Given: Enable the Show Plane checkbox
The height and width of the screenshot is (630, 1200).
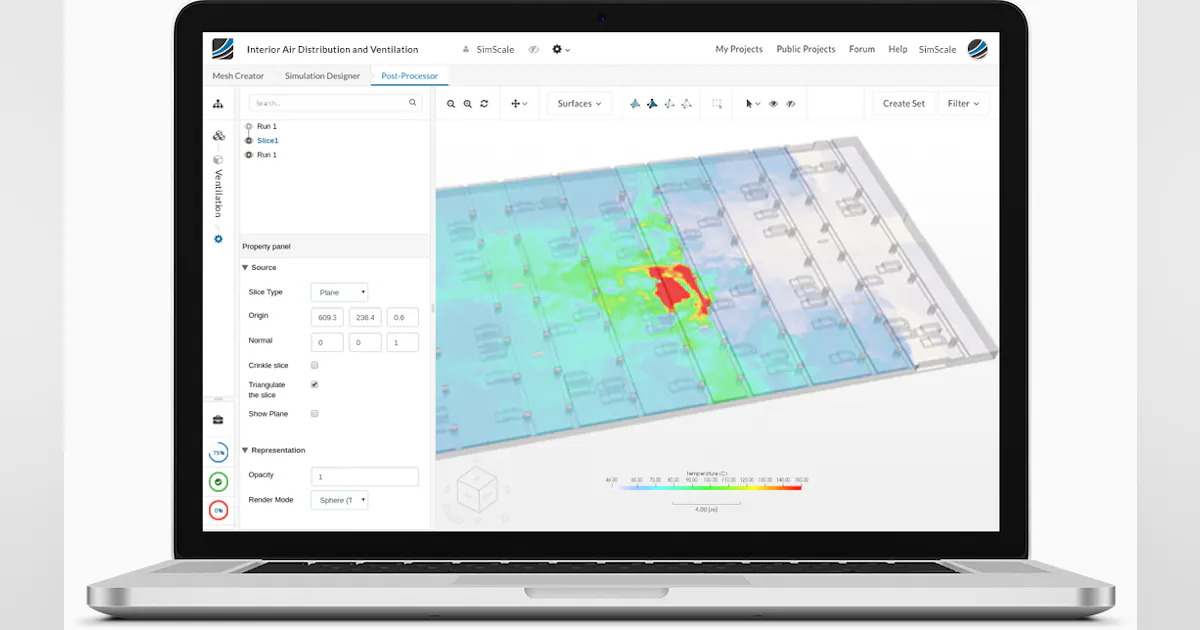Looking at the screenshot, I should [315, 413].
